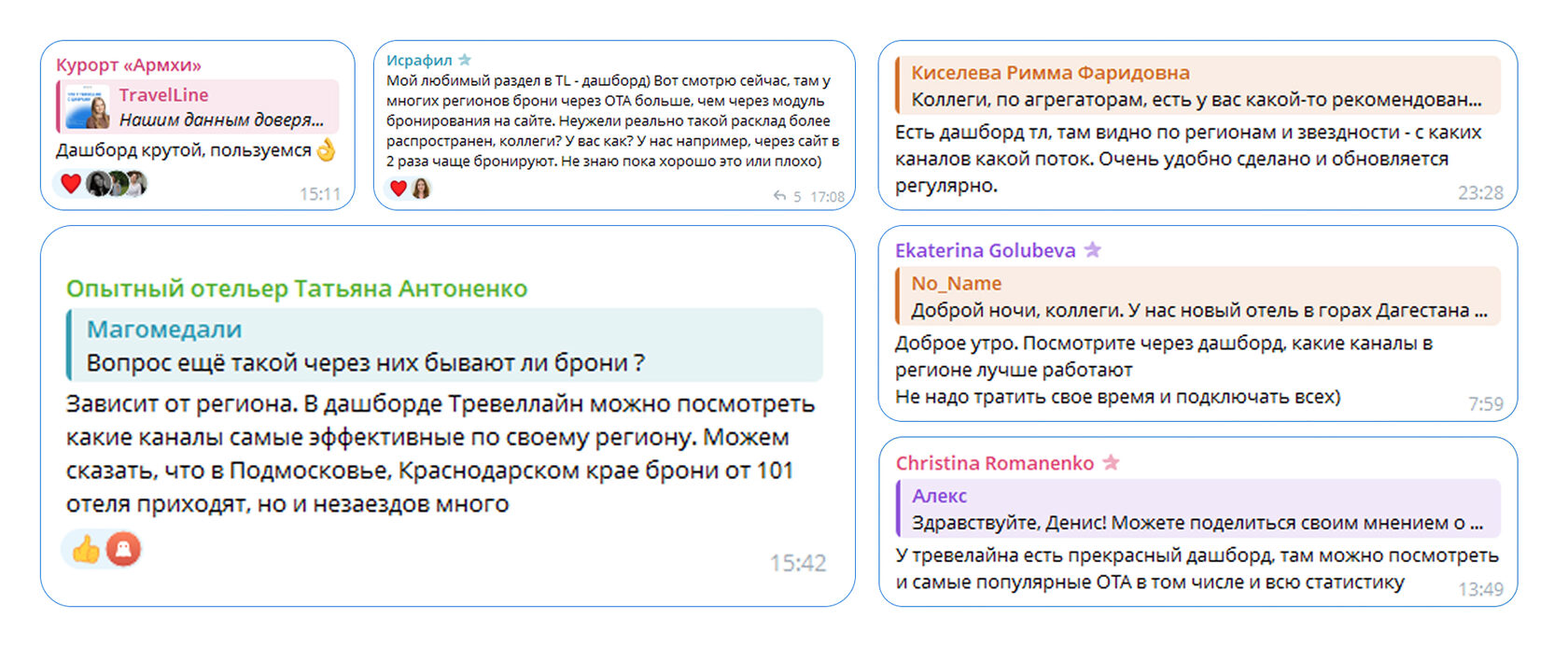Click the star badge next to Исрафил

coord(465,60)
